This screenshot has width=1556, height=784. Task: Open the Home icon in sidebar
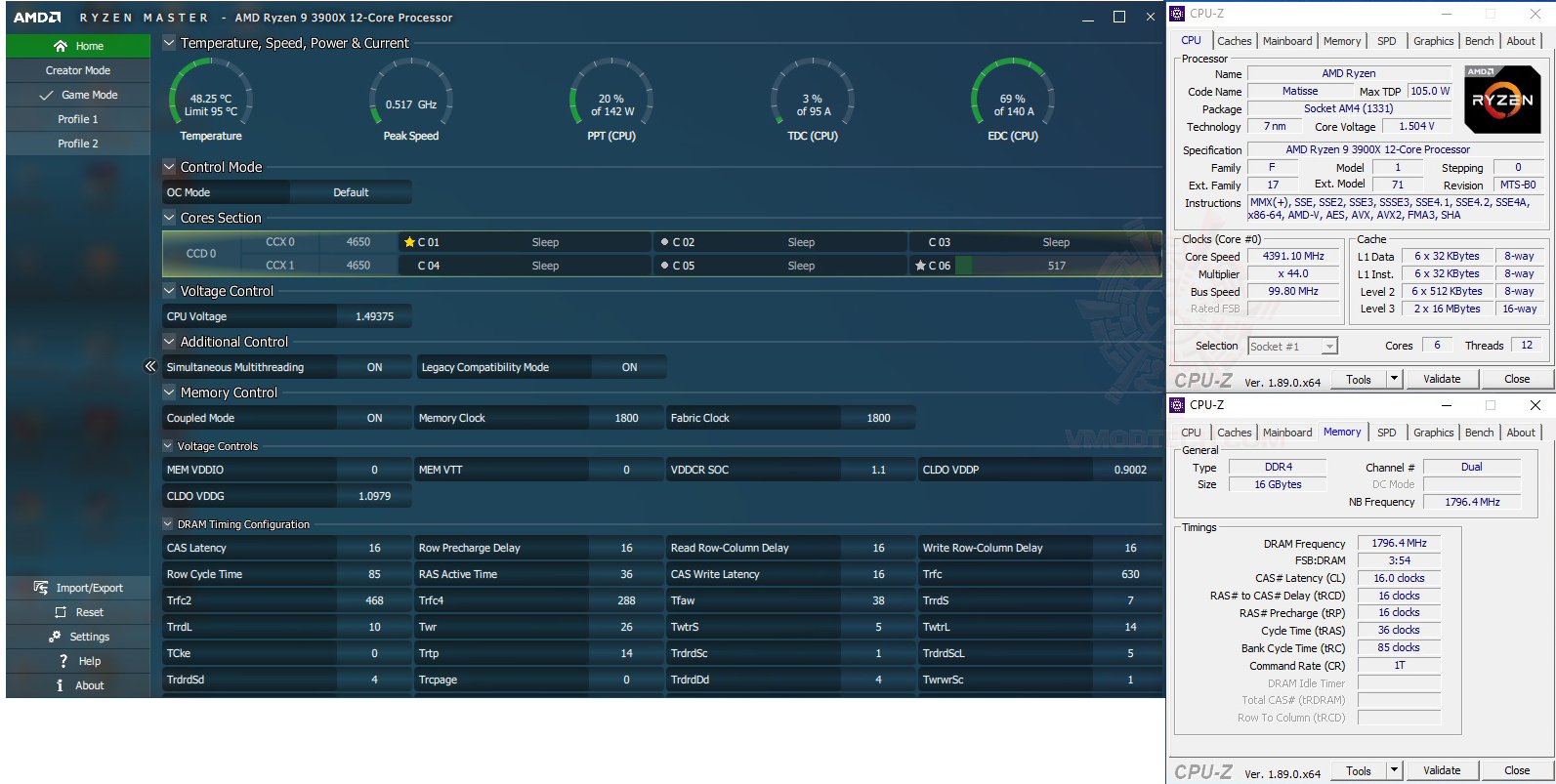61,46
